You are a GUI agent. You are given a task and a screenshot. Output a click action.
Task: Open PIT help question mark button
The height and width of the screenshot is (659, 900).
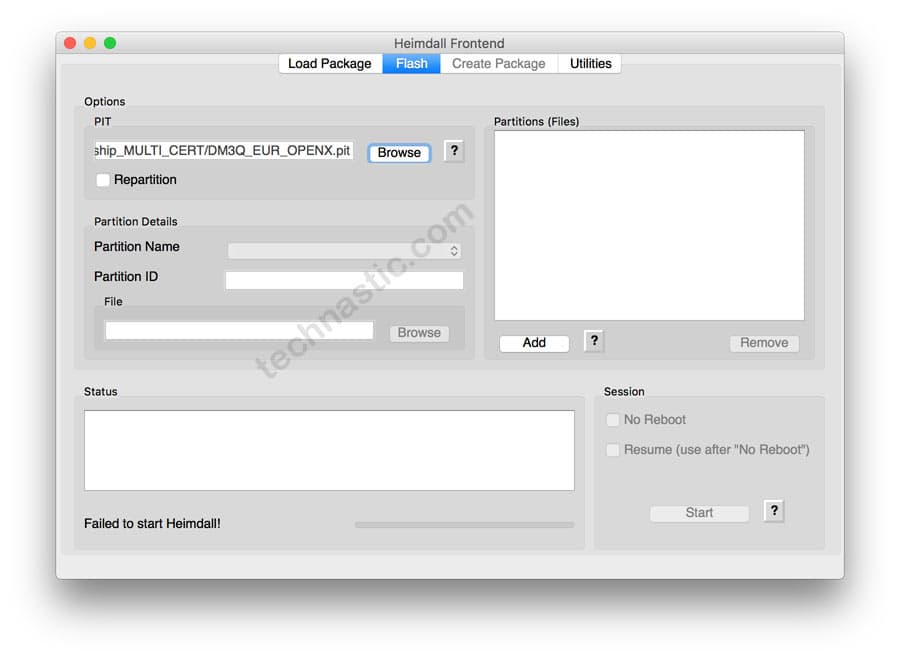coord(453,151)
